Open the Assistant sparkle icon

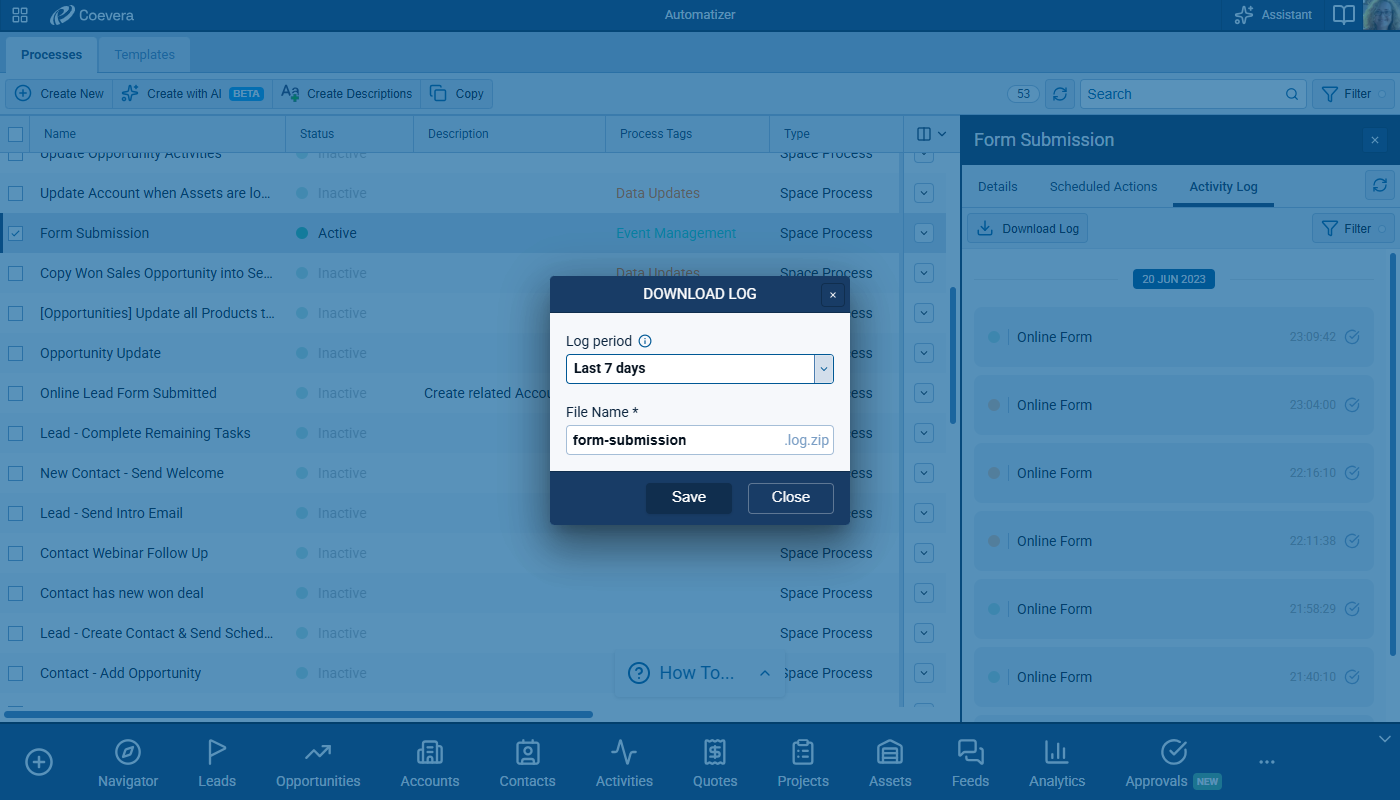click(x=1244, y=15)
